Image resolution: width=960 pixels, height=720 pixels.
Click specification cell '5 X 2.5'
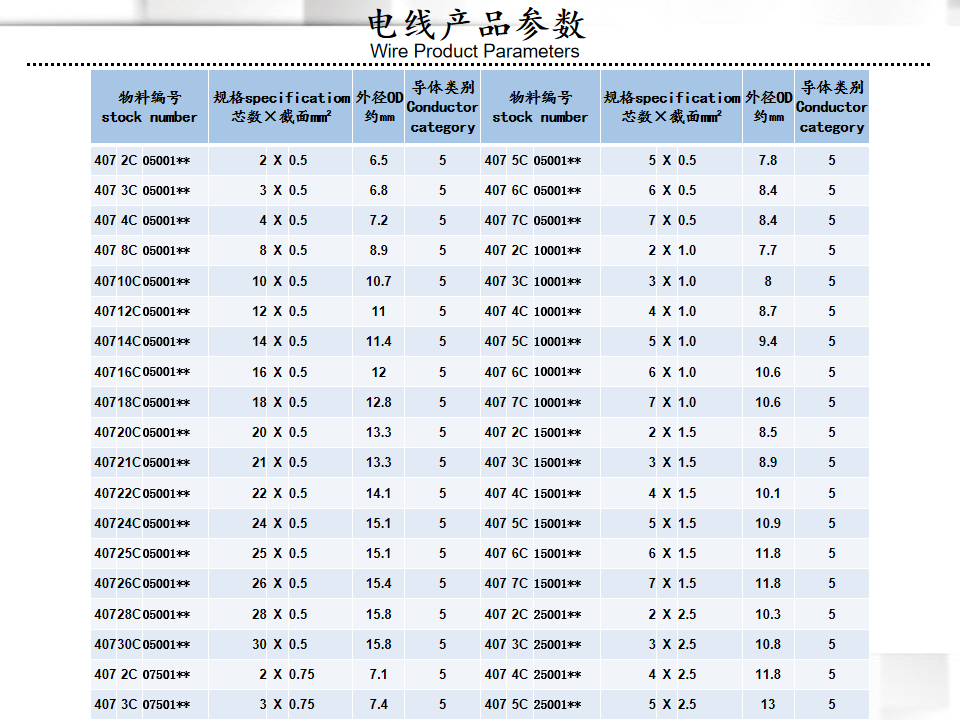coord(672,704)
